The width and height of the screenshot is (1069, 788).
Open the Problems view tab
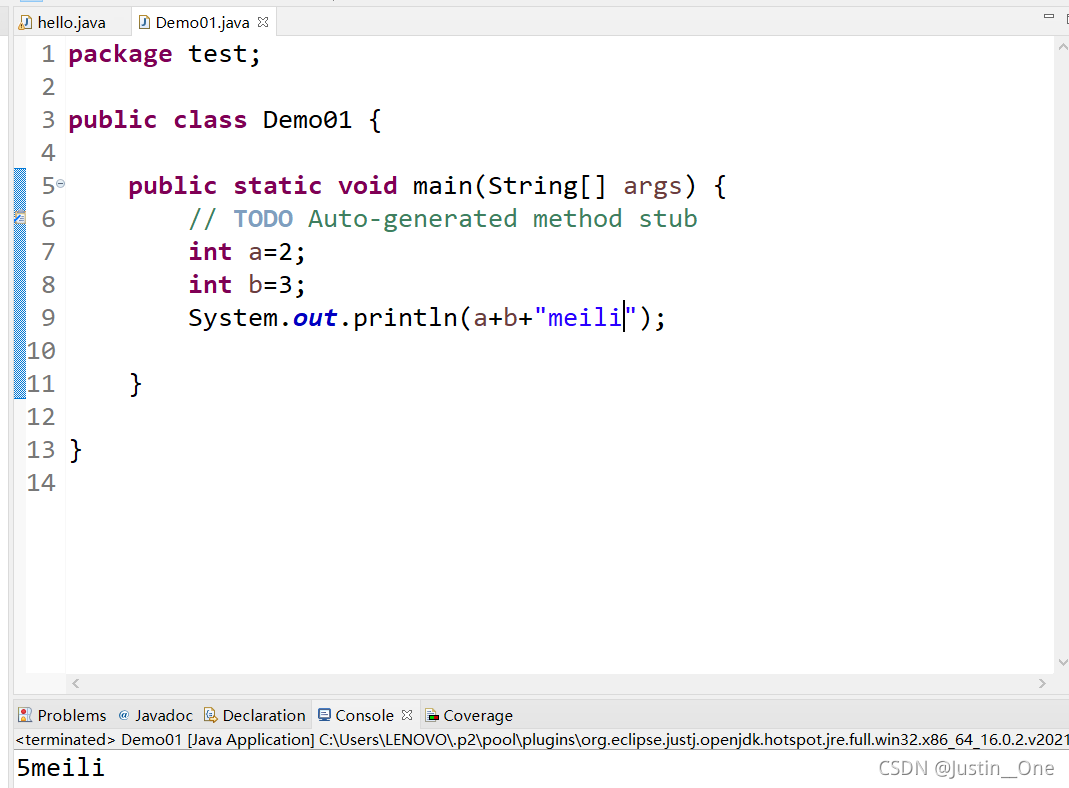tap(62, 715)
